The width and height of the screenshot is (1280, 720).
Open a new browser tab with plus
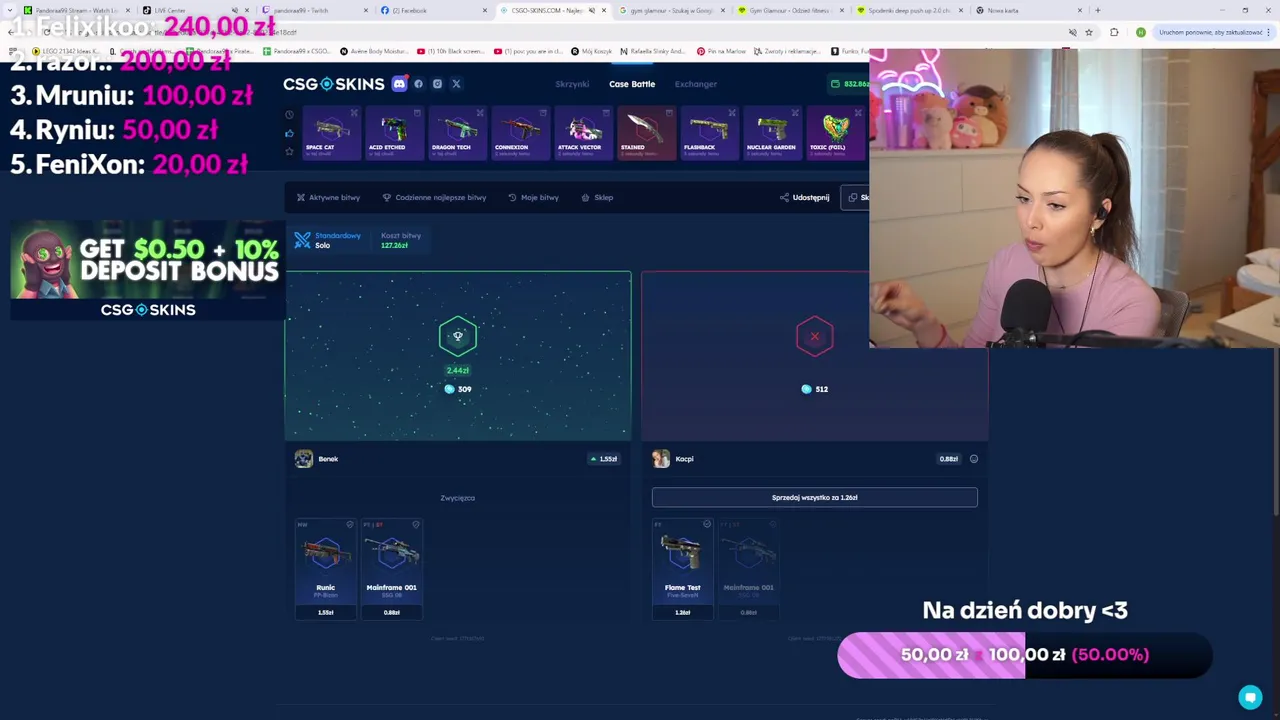coord(1098,10)
